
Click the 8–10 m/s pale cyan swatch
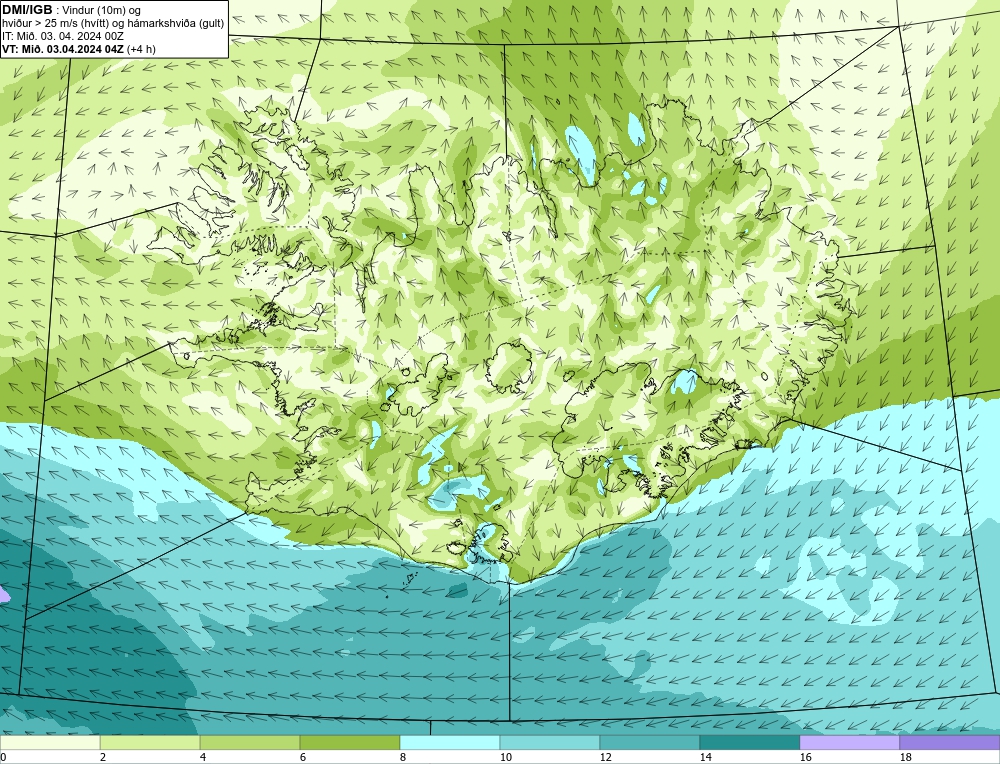450,742
